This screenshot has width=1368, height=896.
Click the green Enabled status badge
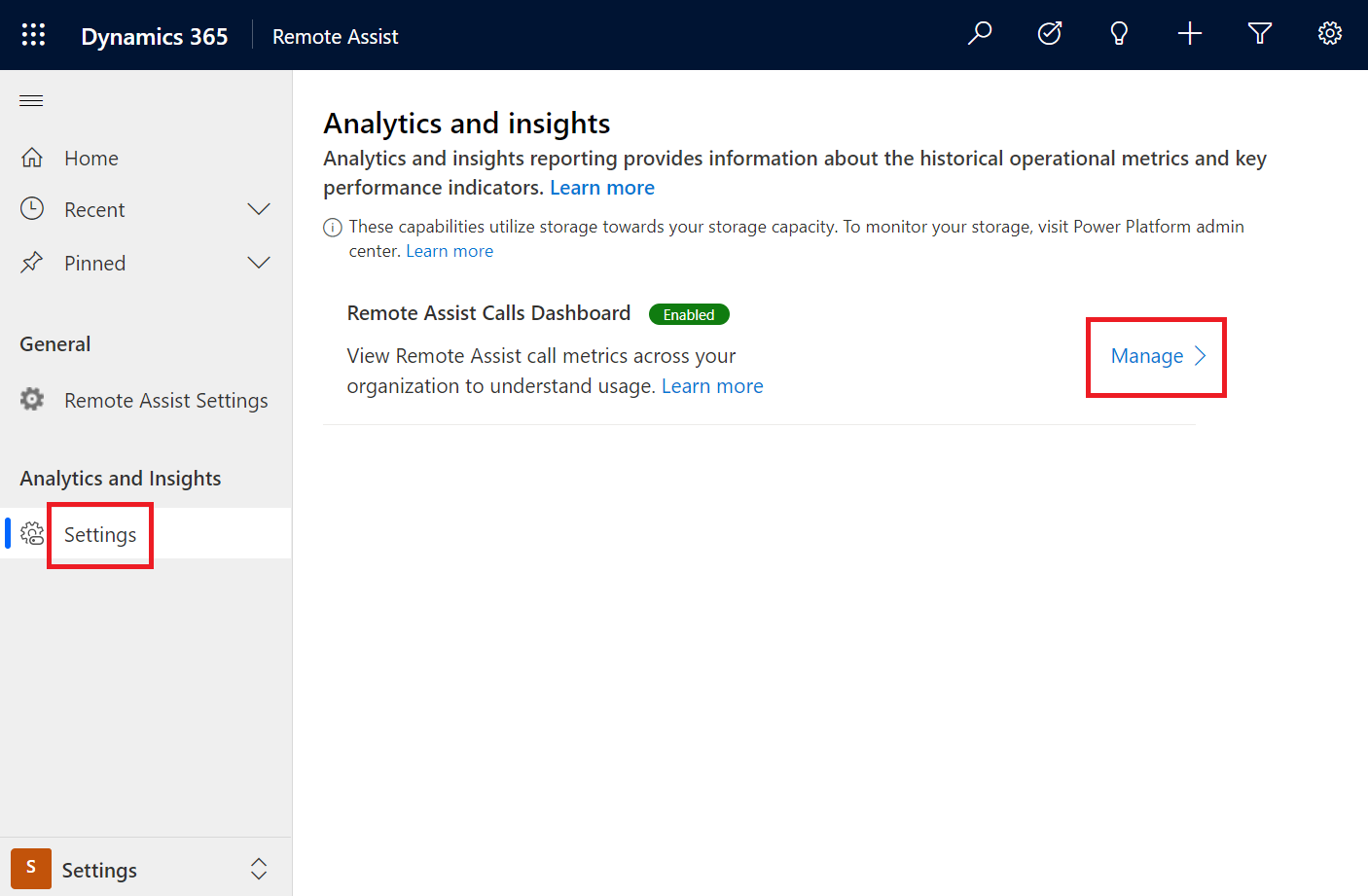pyautogui.click(x=689, y=314)
